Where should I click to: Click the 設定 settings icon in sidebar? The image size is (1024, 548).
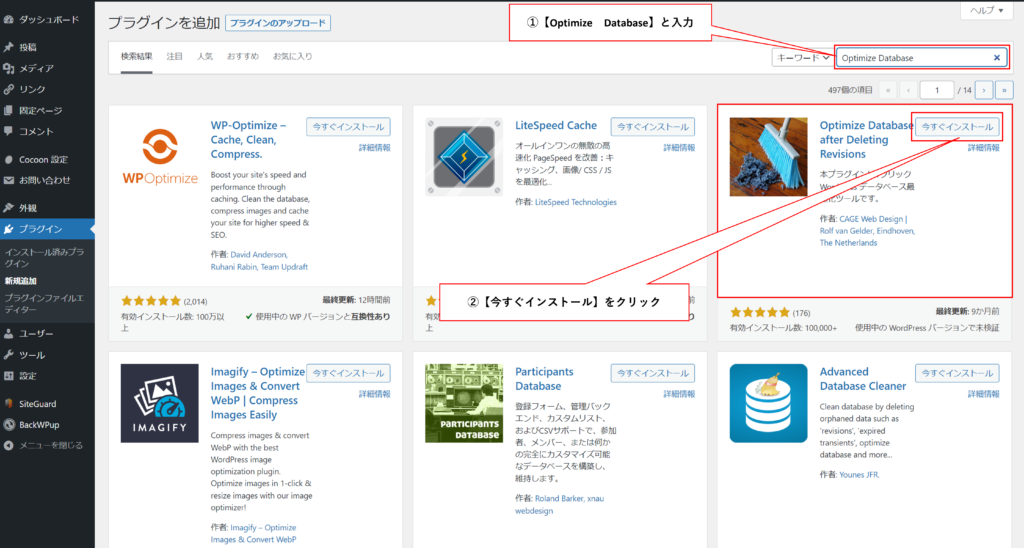[x=8, y=376]
